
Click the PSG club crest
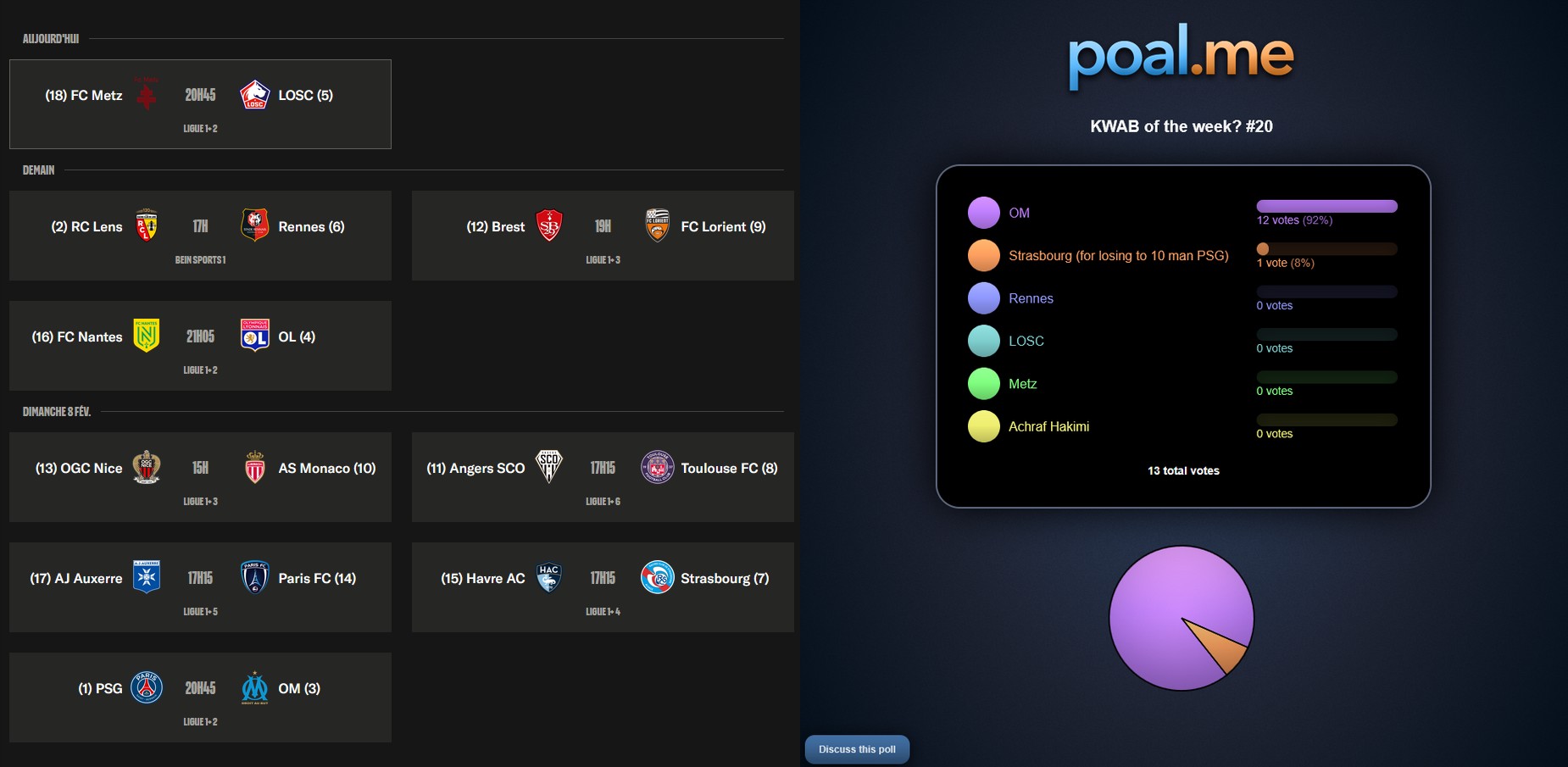147,687
